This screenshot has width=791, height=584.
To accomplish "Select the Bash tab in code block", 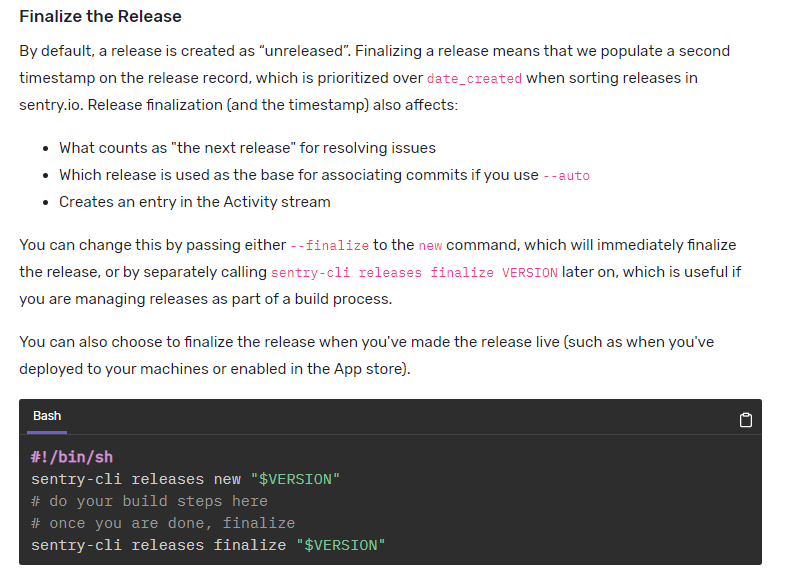I will 47,416.
